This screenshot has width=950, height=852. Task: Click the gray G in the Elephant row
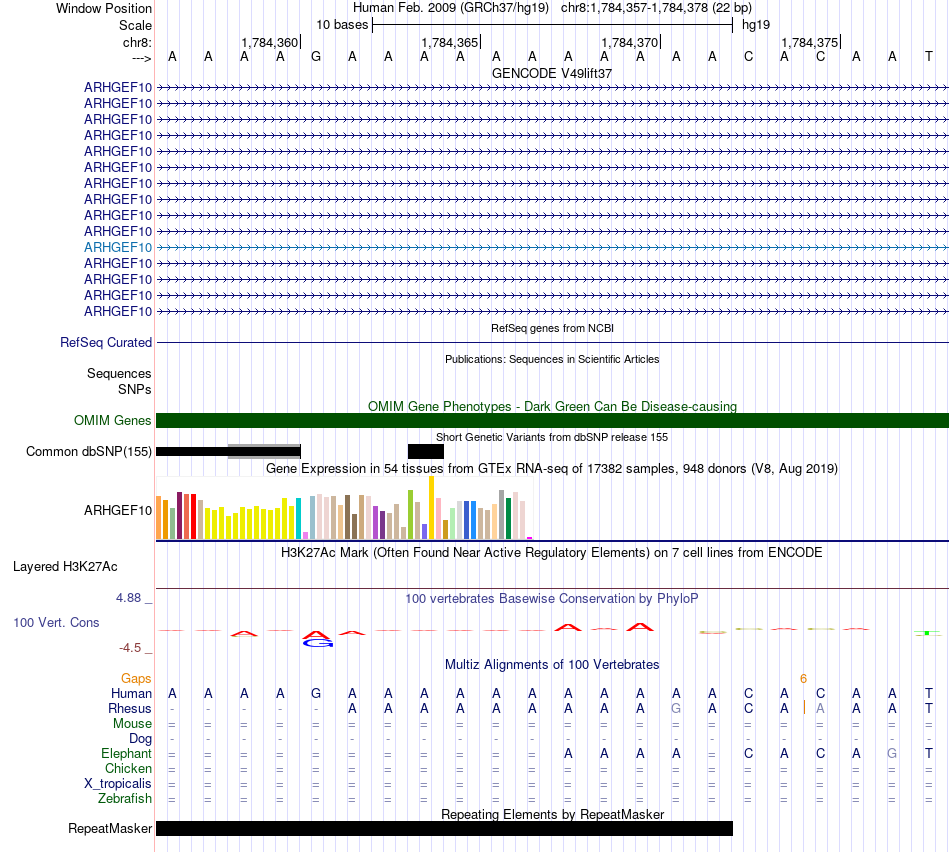(x=892, y=753)
